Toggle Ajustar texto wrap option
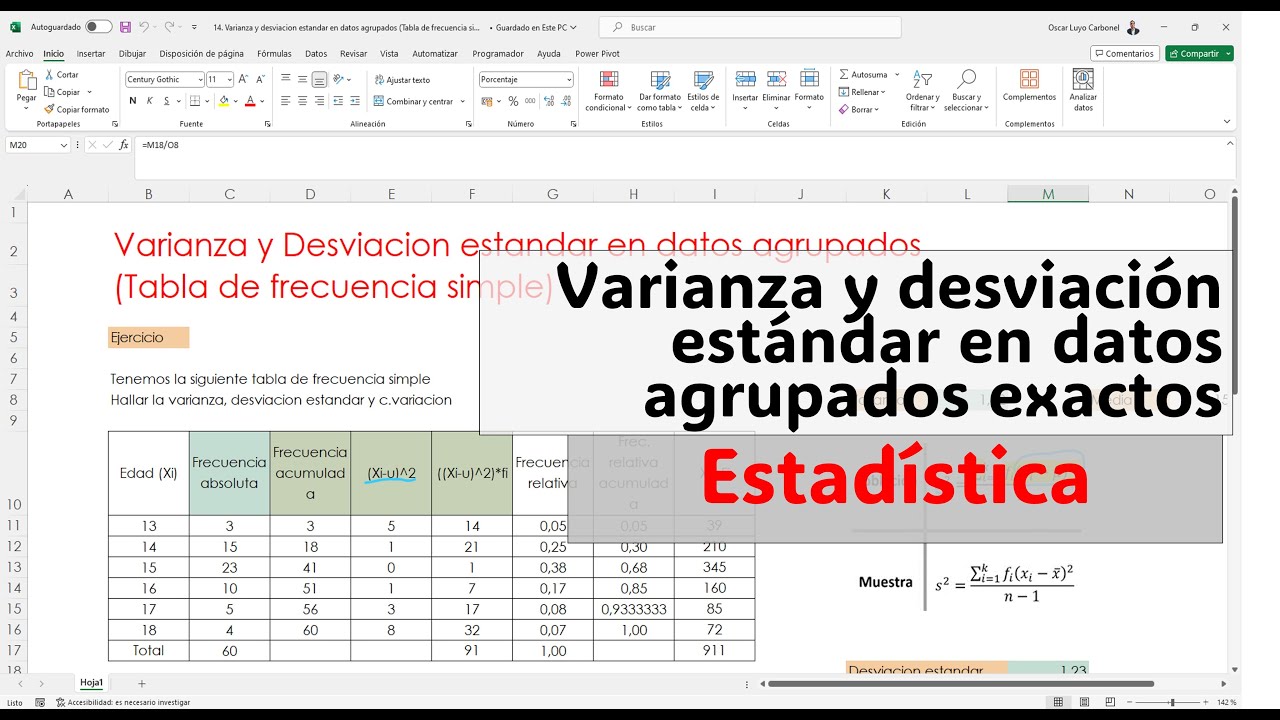1280x720 pixels. 402,80
